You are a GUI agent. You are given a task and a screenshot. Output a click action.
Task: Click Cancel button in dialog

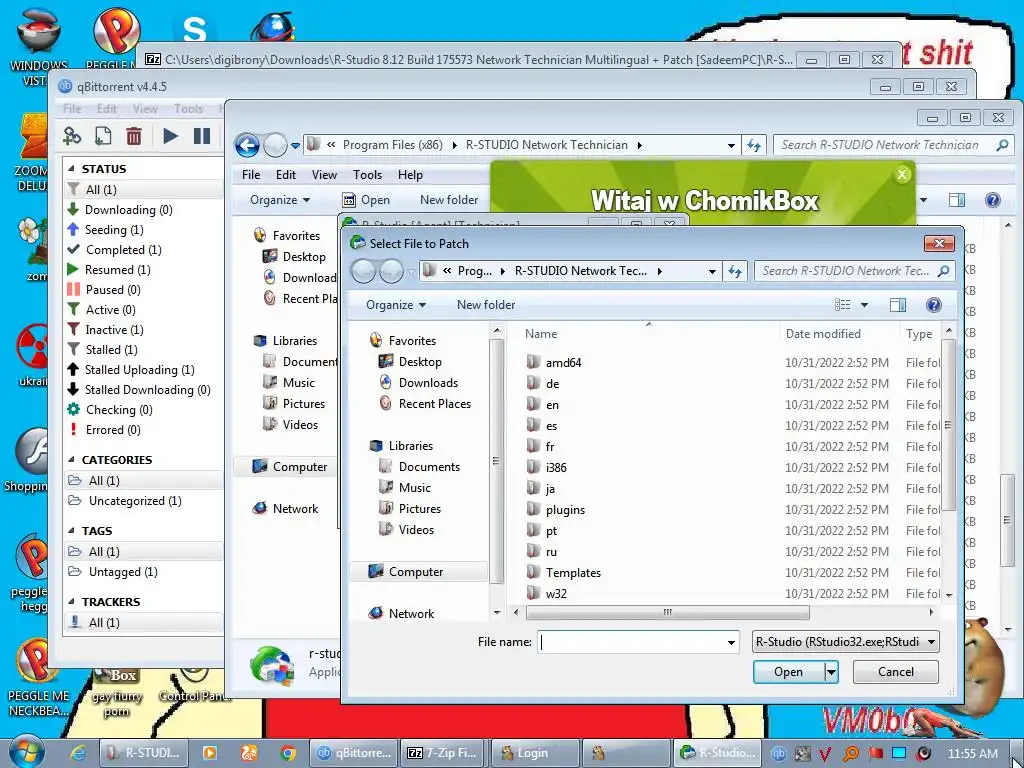click(895, 672)
